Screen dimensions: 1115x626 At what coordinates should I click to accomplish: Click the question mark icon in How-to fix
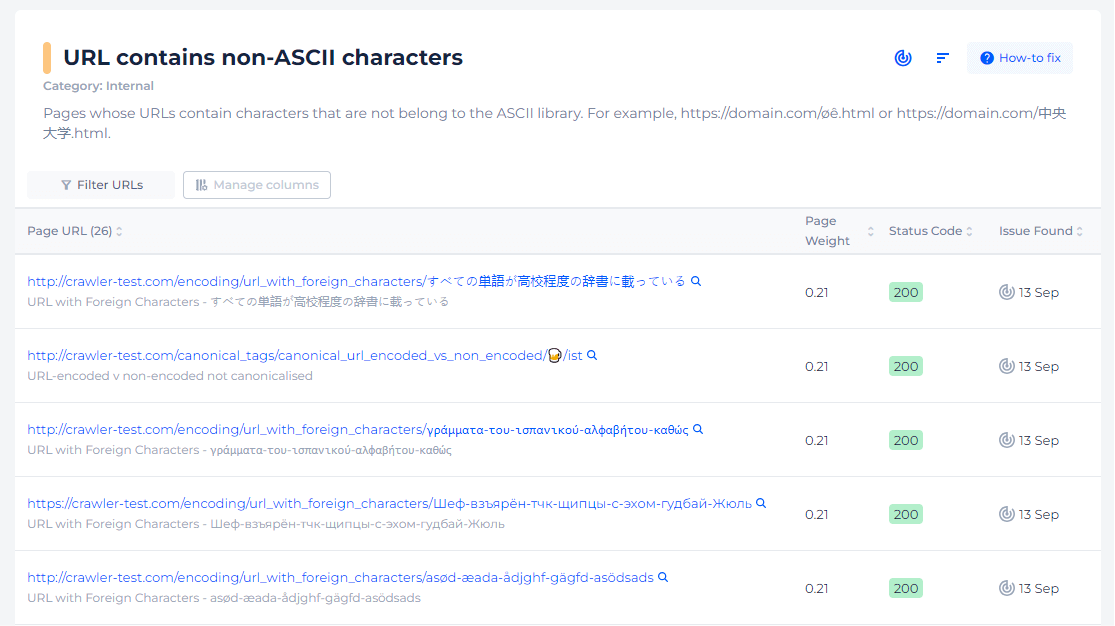[x=989, y=58]
